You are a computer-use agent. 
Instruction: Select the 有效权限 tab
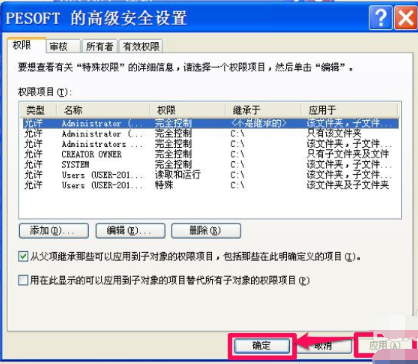[141, 47]
